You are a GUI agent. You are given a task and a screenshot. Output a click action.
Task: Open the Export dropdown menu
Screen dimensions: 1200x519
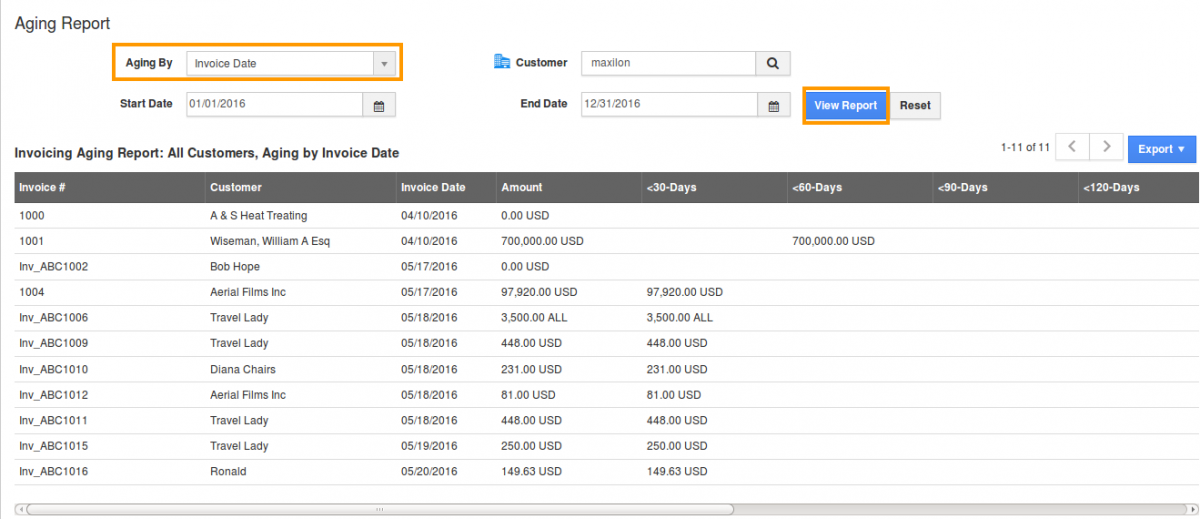coord(1161,149)
